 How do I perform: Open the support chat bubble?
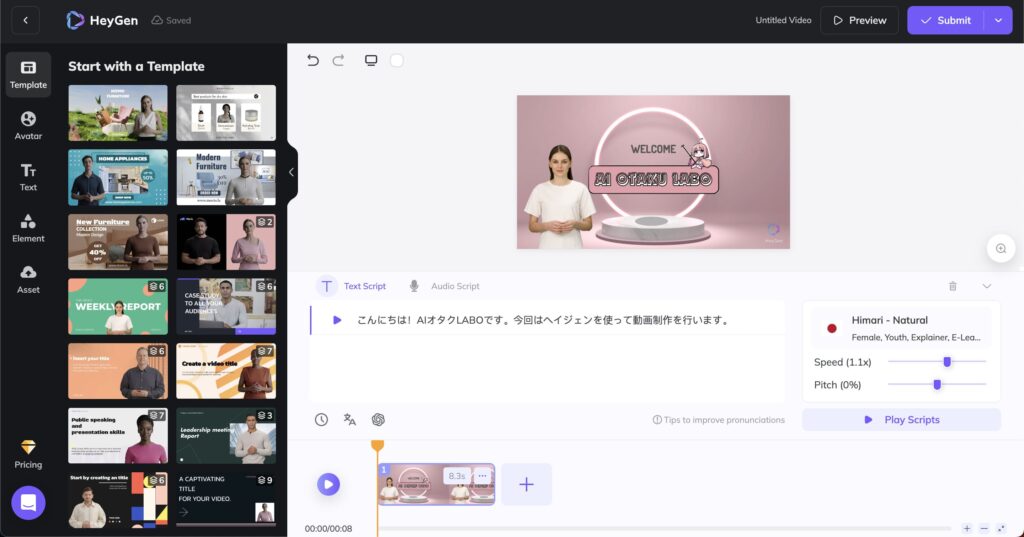click(28, 502)
